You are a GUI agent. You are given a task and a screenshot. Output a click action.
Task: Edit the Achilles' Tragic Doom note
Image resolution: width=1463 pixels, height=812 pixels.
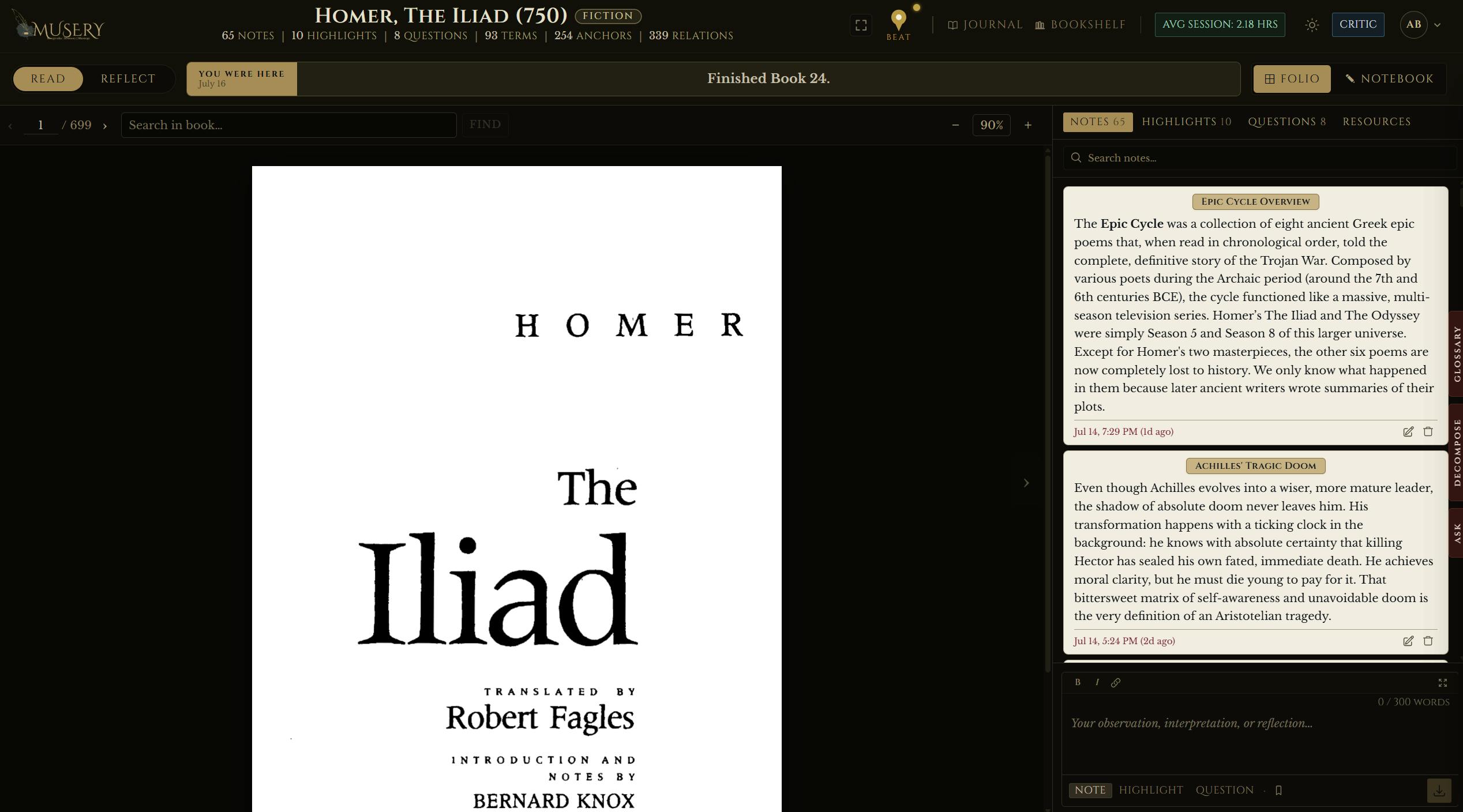pyautogui.click(x=1408, y=641)
